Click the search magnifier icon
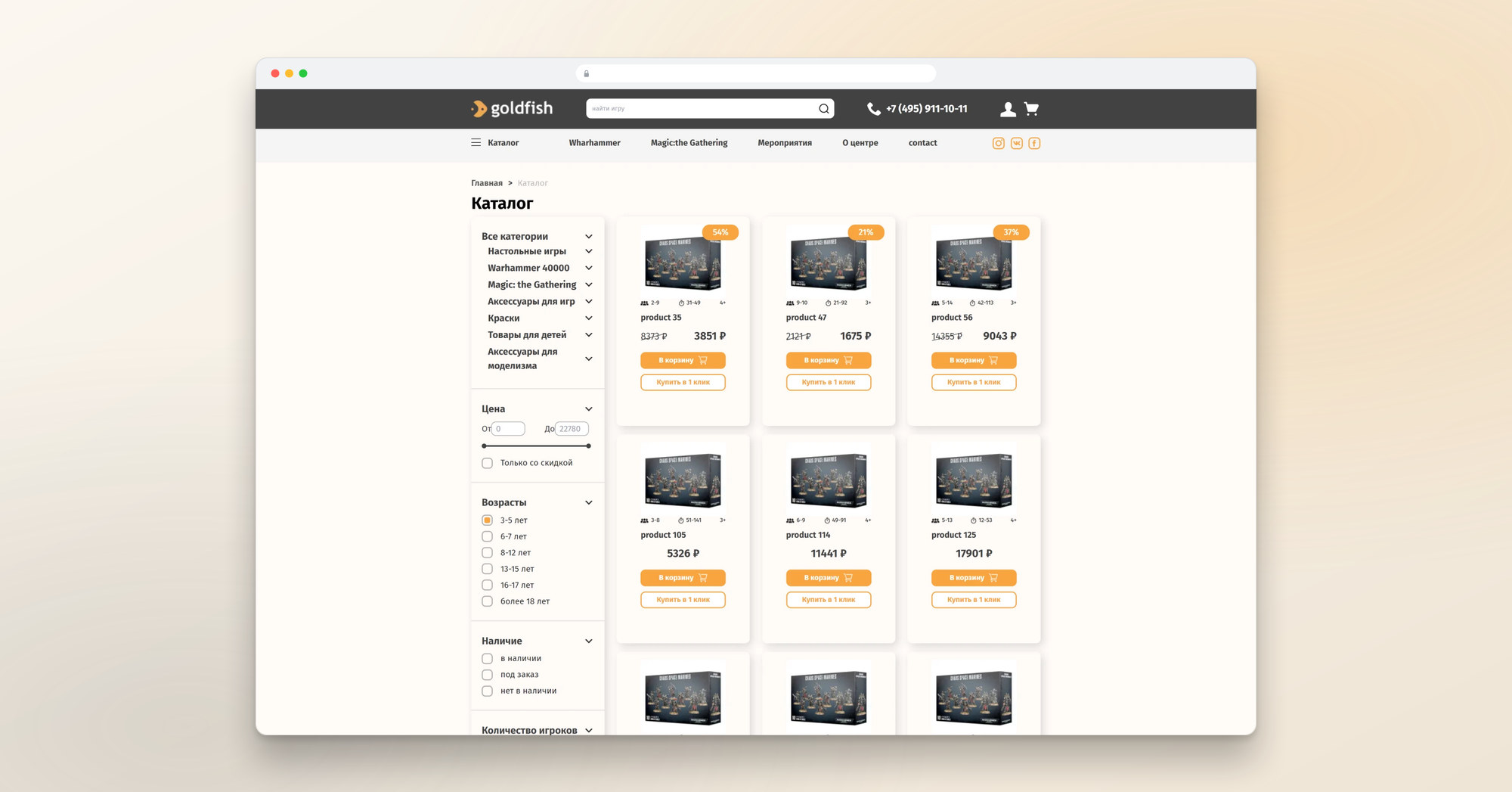 coord(823,109)
